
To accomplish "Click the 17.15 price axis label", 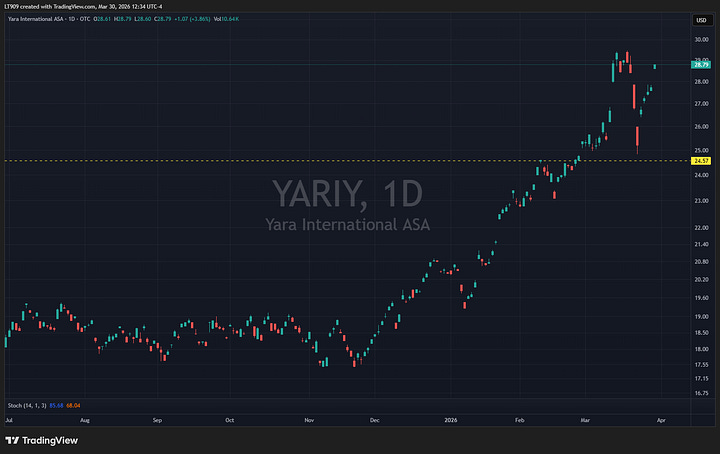I will coord(701,379).
